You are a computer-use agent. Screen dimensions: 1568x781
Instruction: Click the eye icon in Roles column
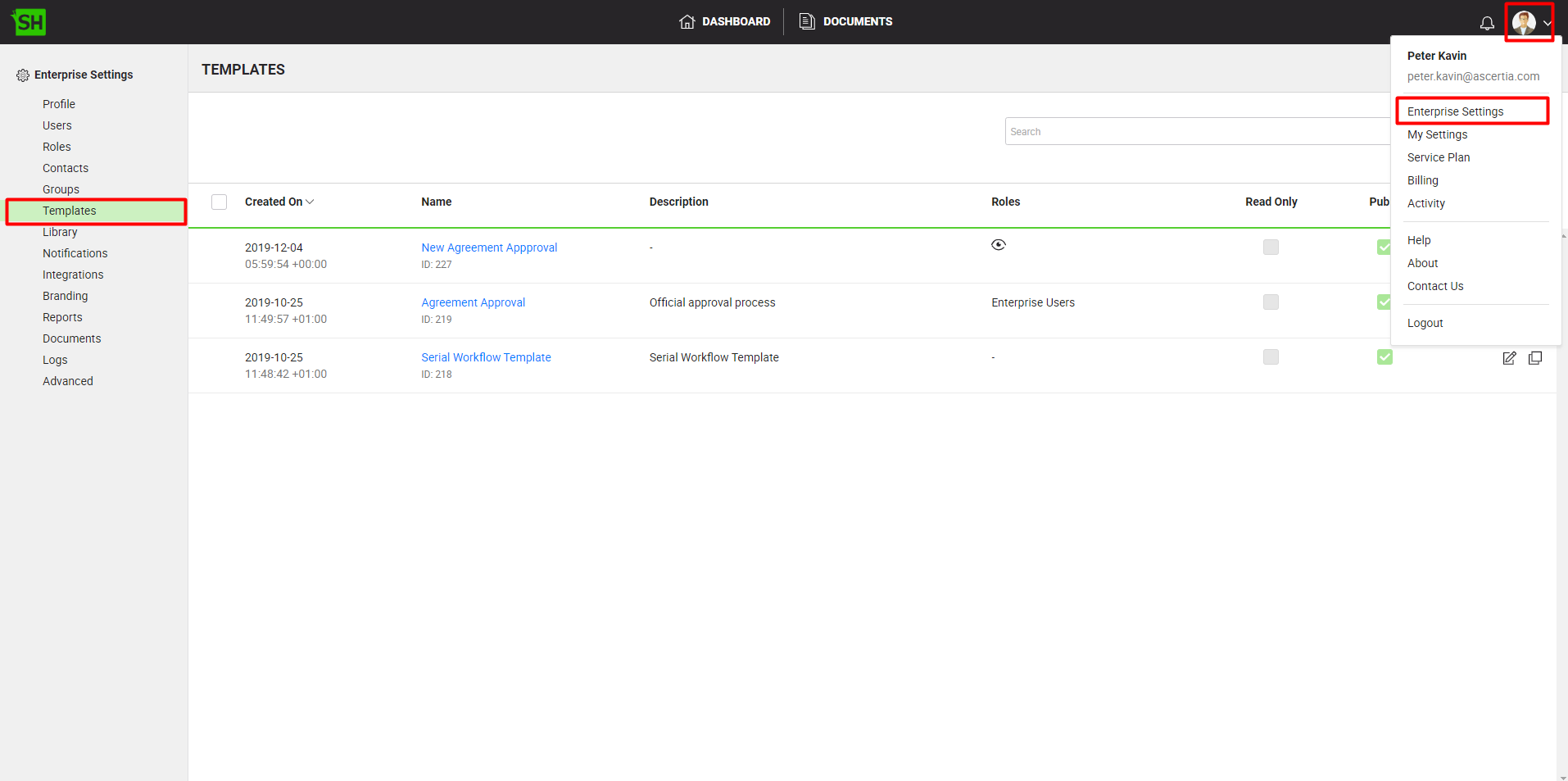[x=998, y=245]
